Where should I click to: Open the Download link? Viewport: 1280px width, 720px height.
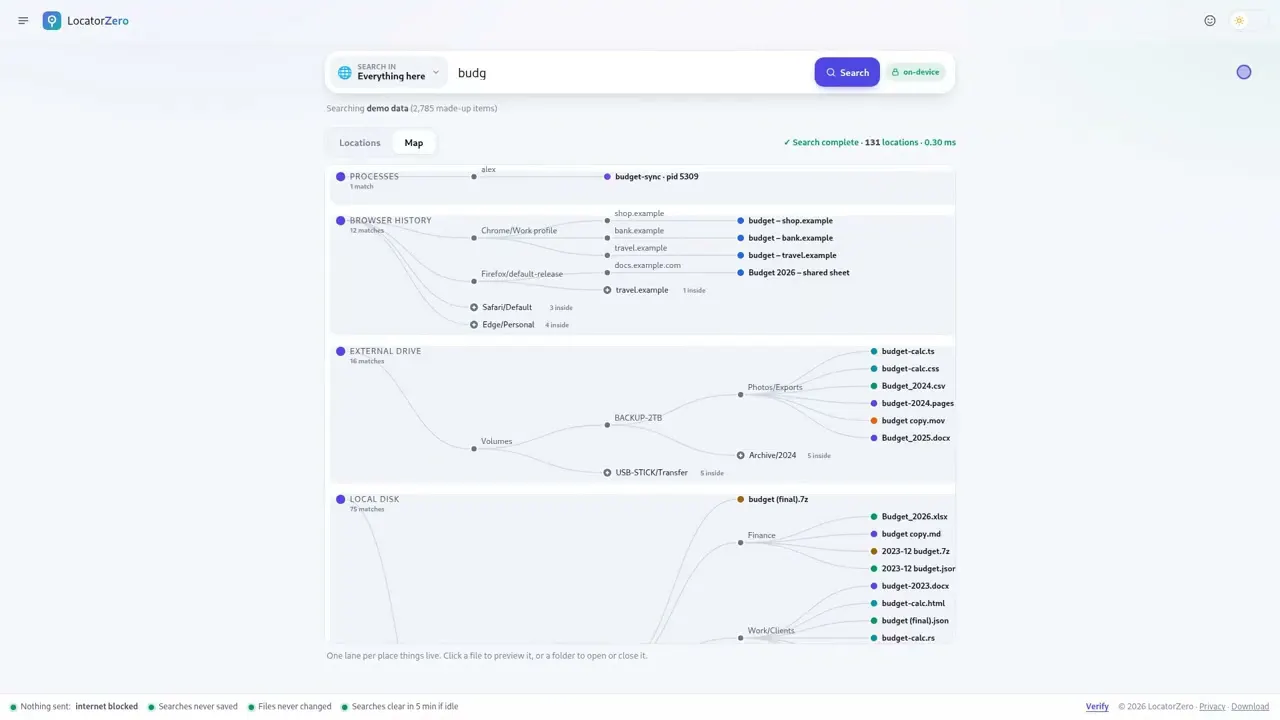click(1250, 707)
